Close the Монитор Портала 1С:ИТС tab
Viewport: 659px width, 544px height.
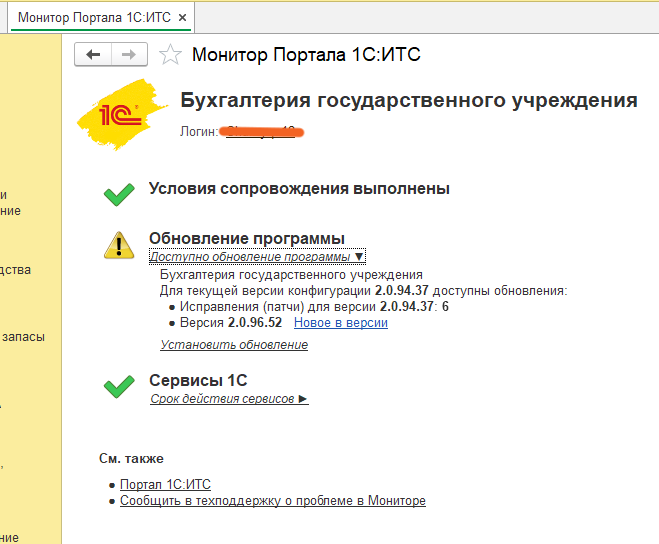[x=182, y=18]
